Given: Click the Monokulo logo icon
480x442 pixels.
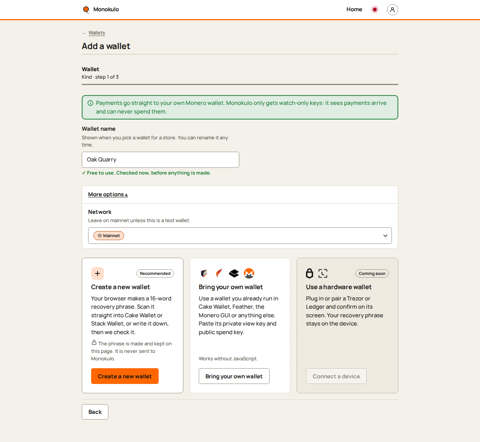Looking at the screenshot, I should 86,9.
